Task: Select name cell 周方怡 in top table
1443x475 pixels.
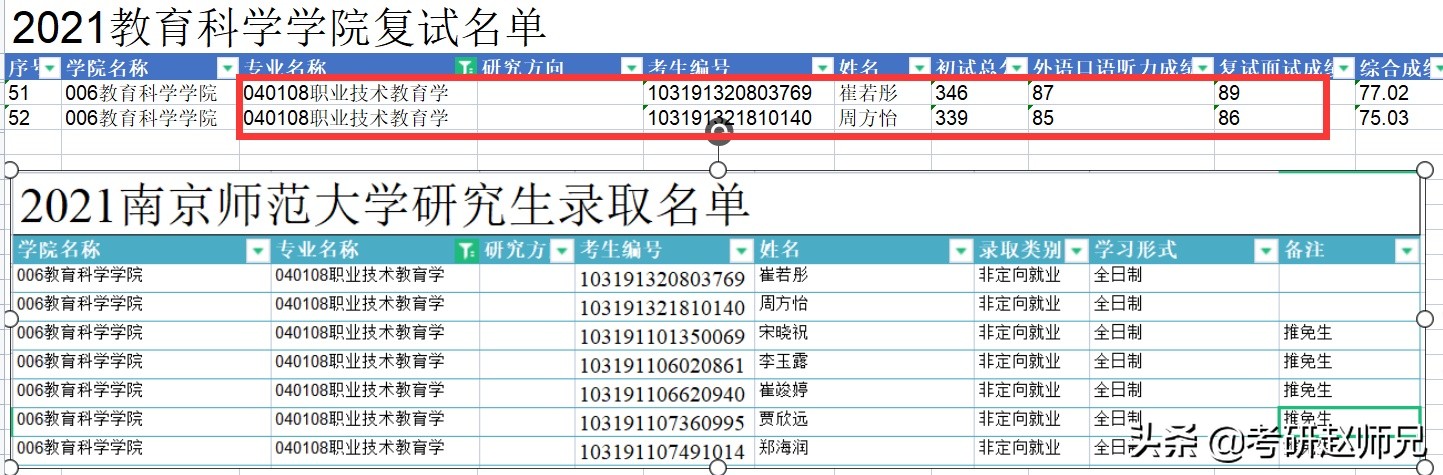Action: point(883,118)
